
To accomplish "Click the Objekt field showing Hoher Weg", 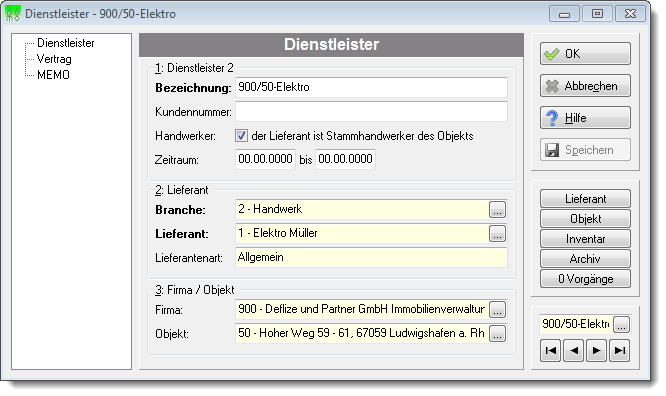I will [x=362, y=333].
